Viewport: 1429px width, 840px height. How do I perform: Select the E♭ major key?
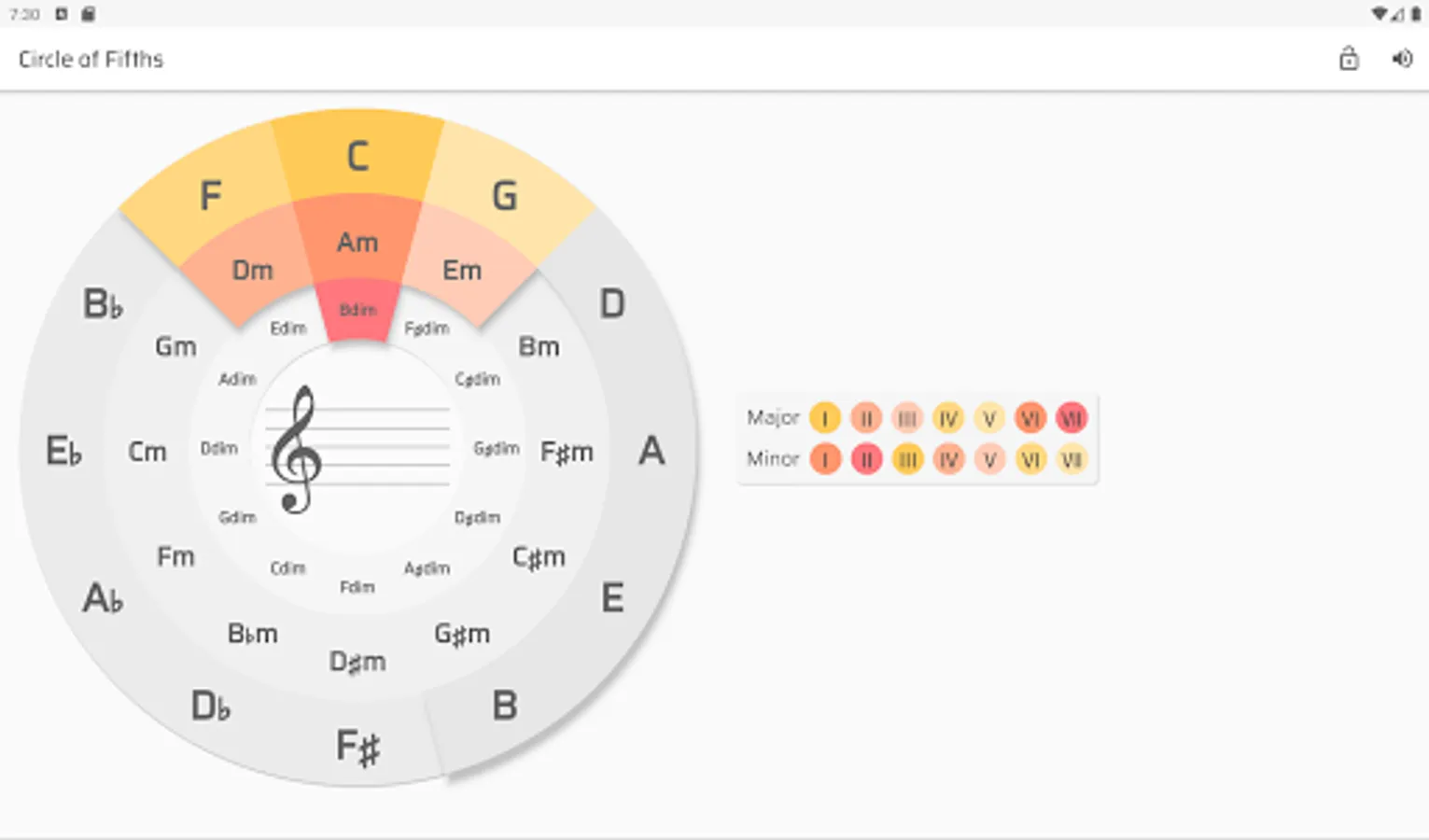point(63,451)
